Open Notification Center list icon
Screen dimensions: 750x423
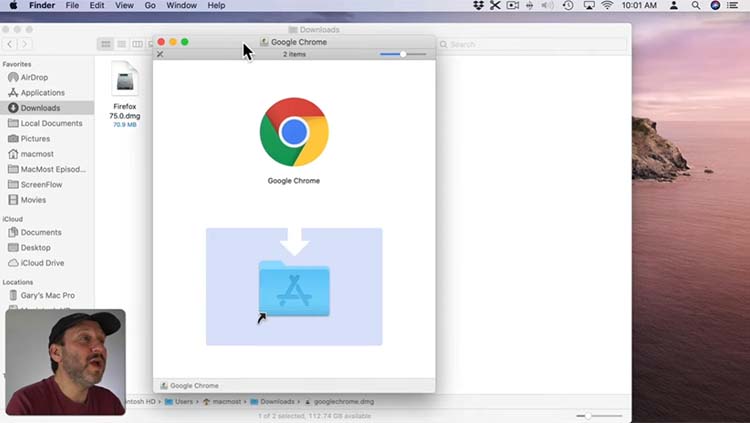[x=732, y=5]
